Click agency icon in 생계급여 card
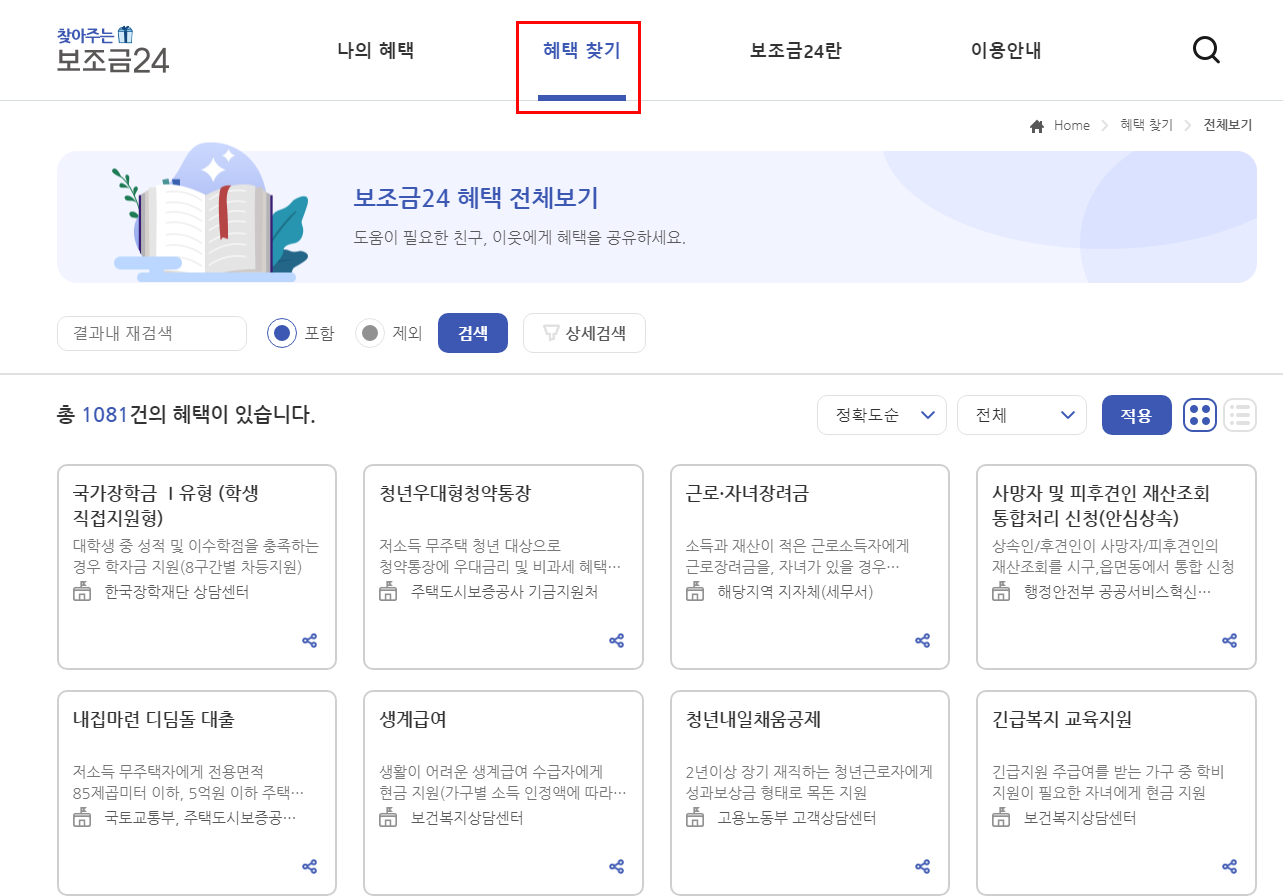The image size is (1283, 896). pos(389,818)
